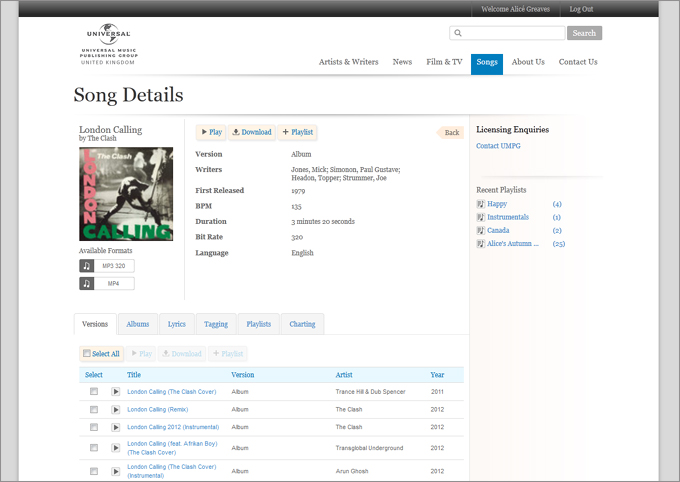The image size is (680, 482).
Task: Play the Transglobal Underground version row
Action: (115, 448)
